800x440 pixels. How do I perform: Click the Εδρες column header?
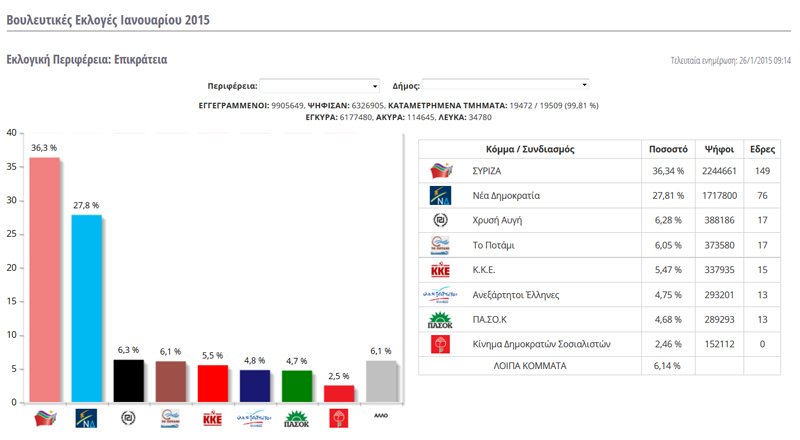762,149
